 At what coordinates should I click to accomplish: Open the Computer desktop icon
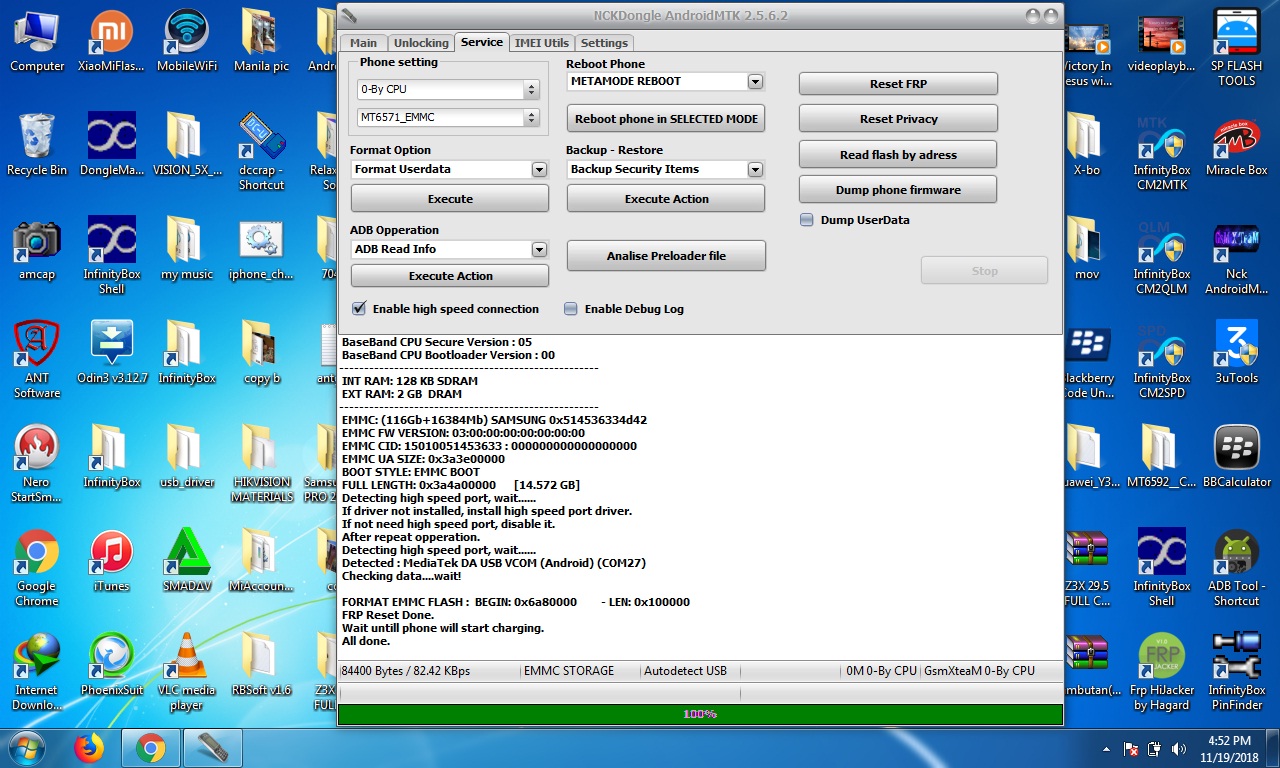click(37, 42)
